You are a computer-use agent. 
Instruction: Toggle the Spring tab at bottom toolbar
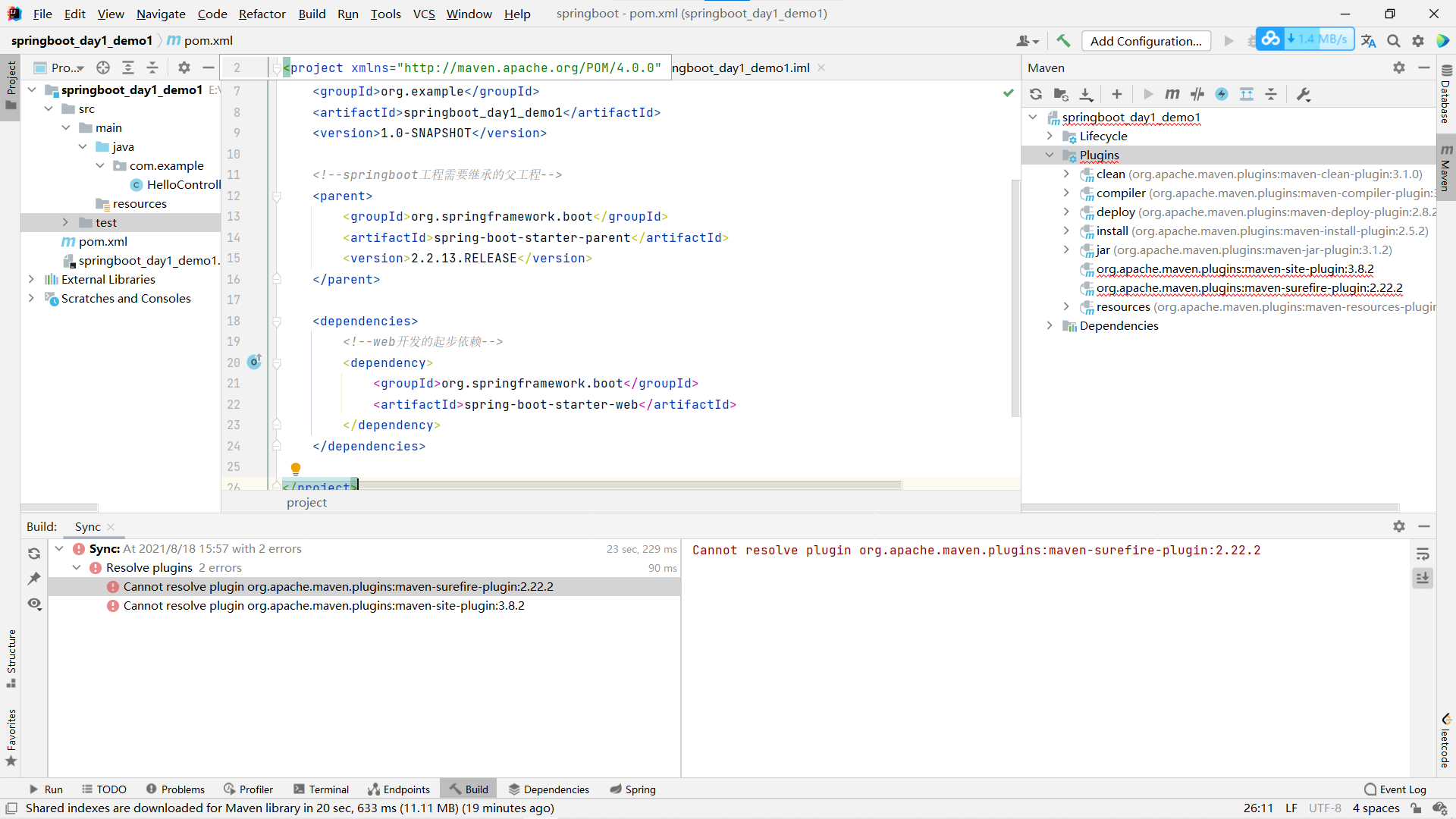point(639,789)
